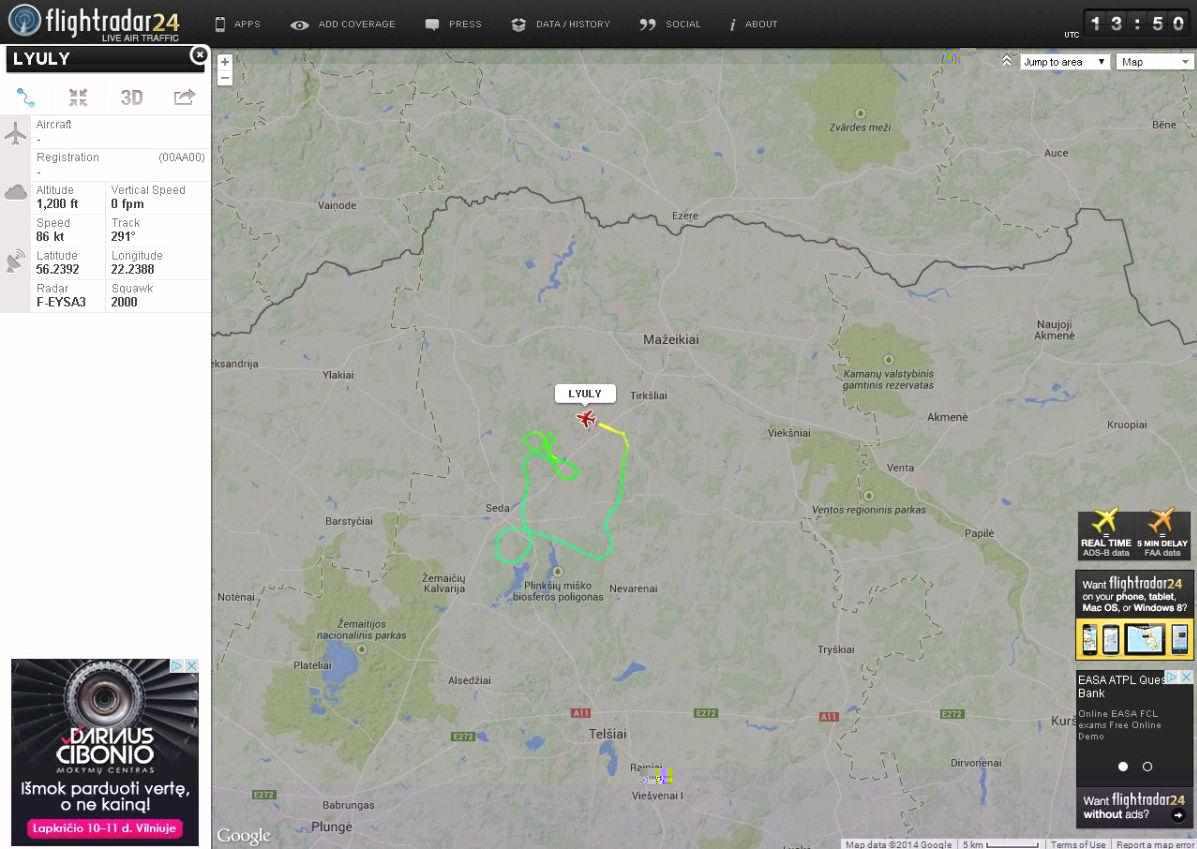Click the flightradar24 without ads banner
Screen dimensions: 1197x849
(x=1134, y=807)
